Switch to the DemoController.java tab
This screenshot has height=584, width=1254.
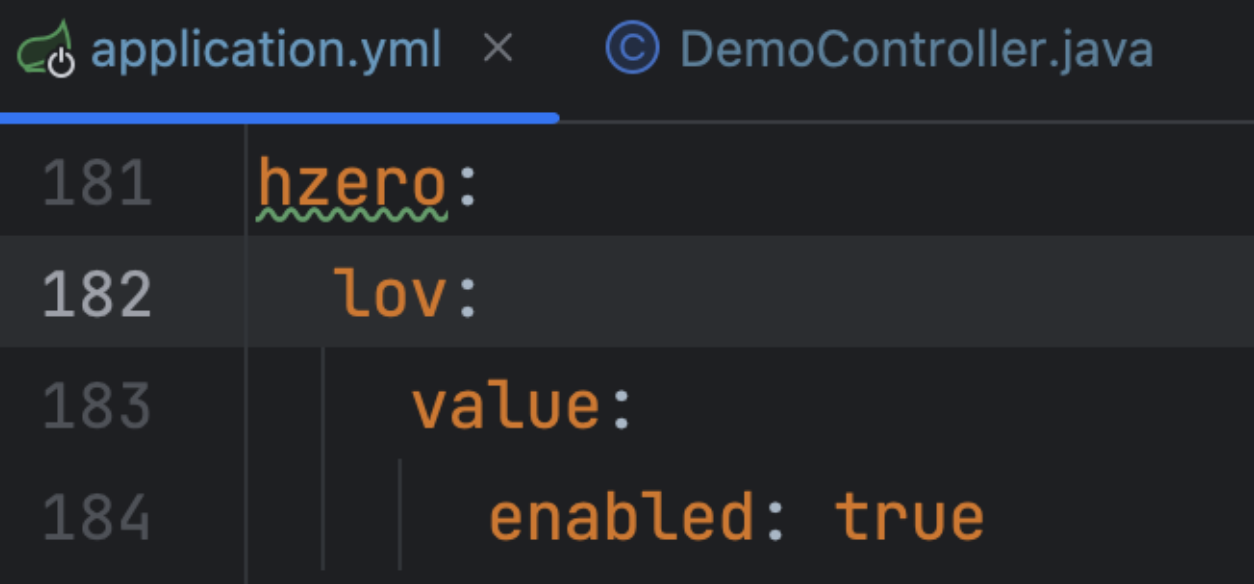(915, 50)
